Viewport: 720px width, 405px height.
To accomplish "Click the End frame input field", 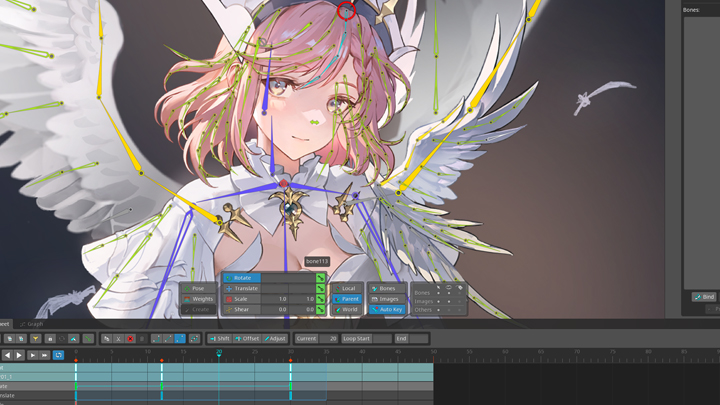I will pos(418,339).
